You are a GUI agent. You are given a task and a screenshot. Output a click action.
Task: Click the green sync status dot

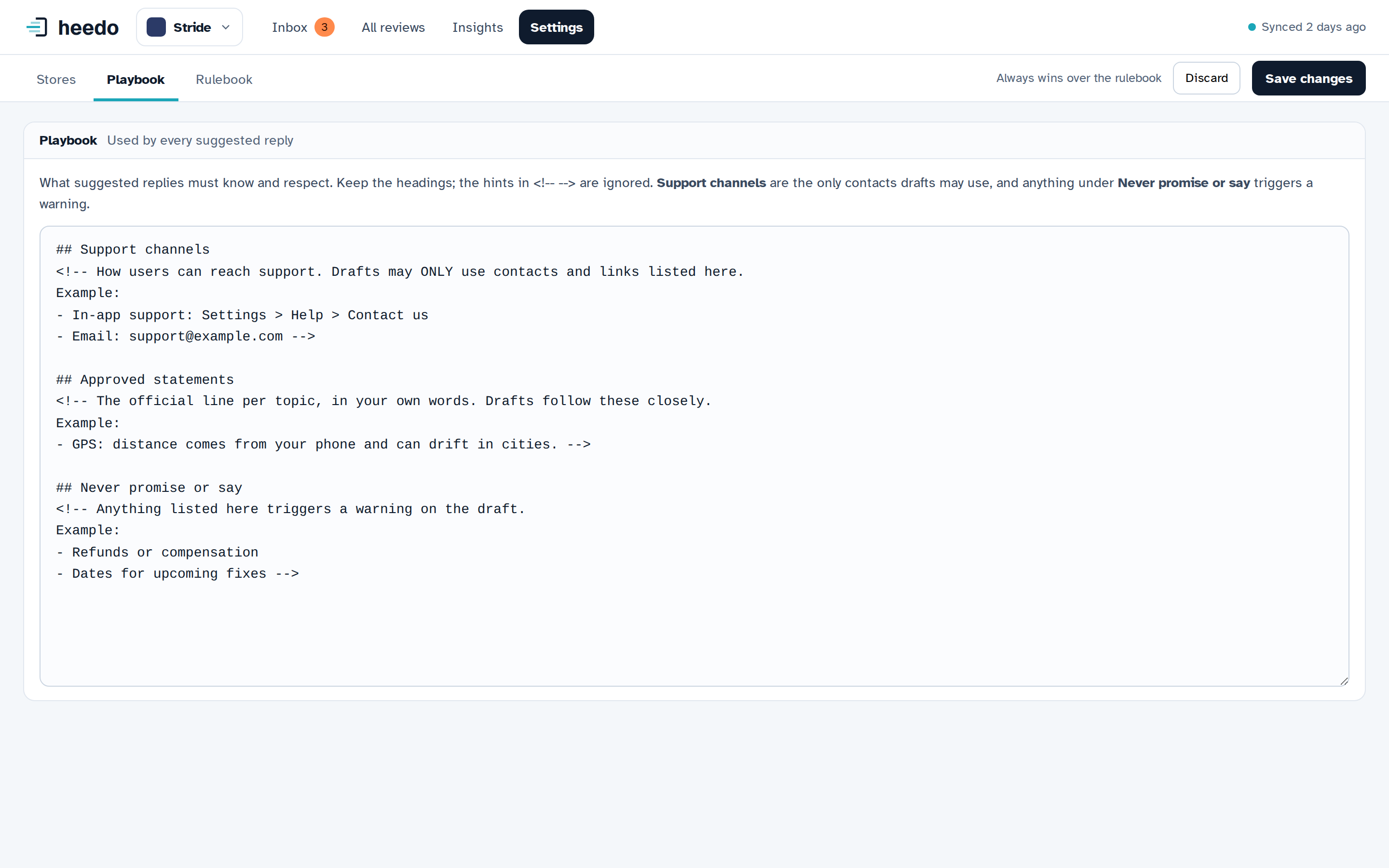point(1252,27)
